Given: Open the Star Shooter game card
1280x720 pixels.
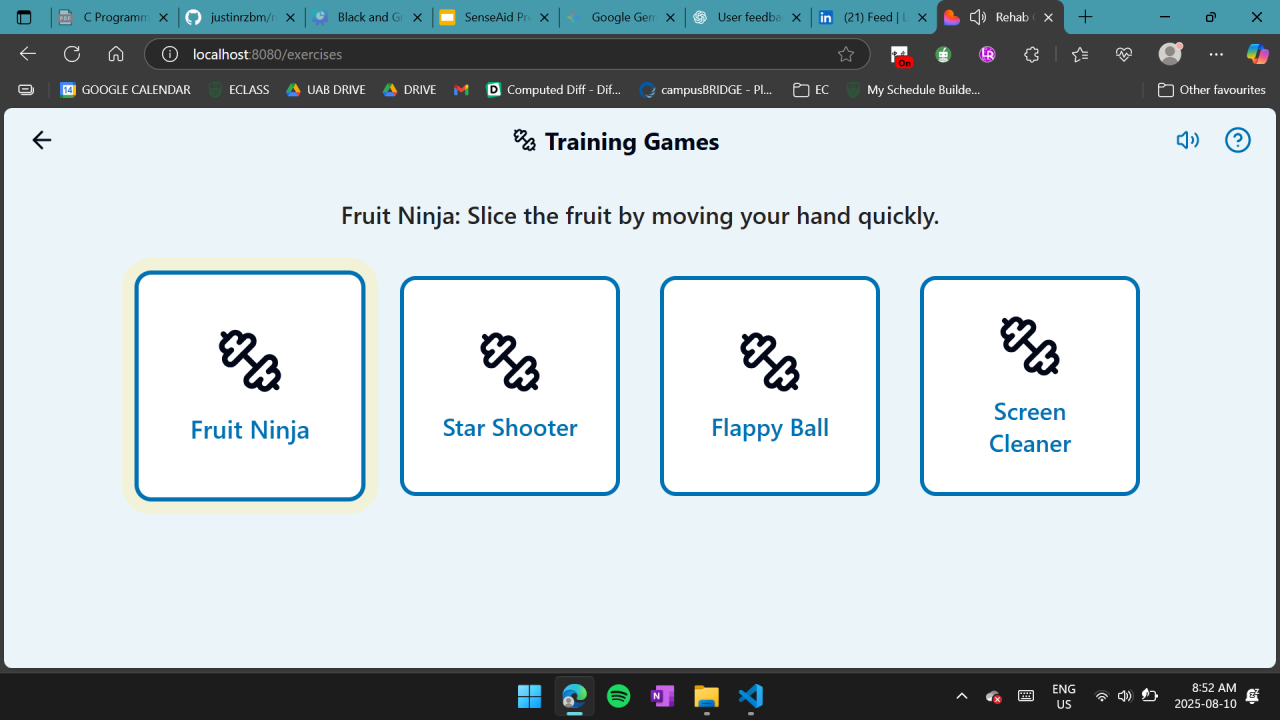Looking at the screenshot, I should 510,386.
